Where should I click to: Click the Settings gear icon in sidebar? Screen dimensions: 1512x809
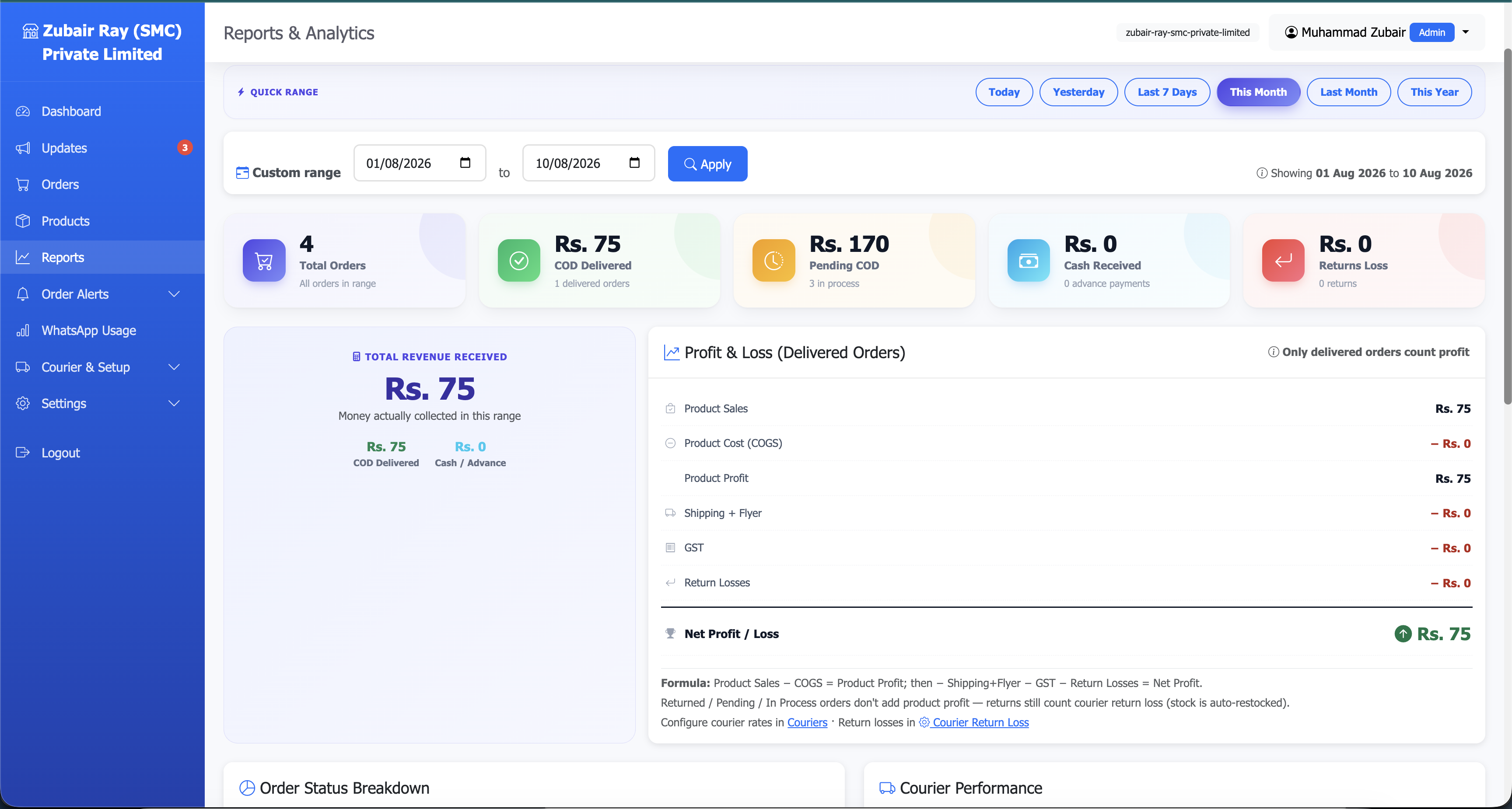click(x=23, y=404)
